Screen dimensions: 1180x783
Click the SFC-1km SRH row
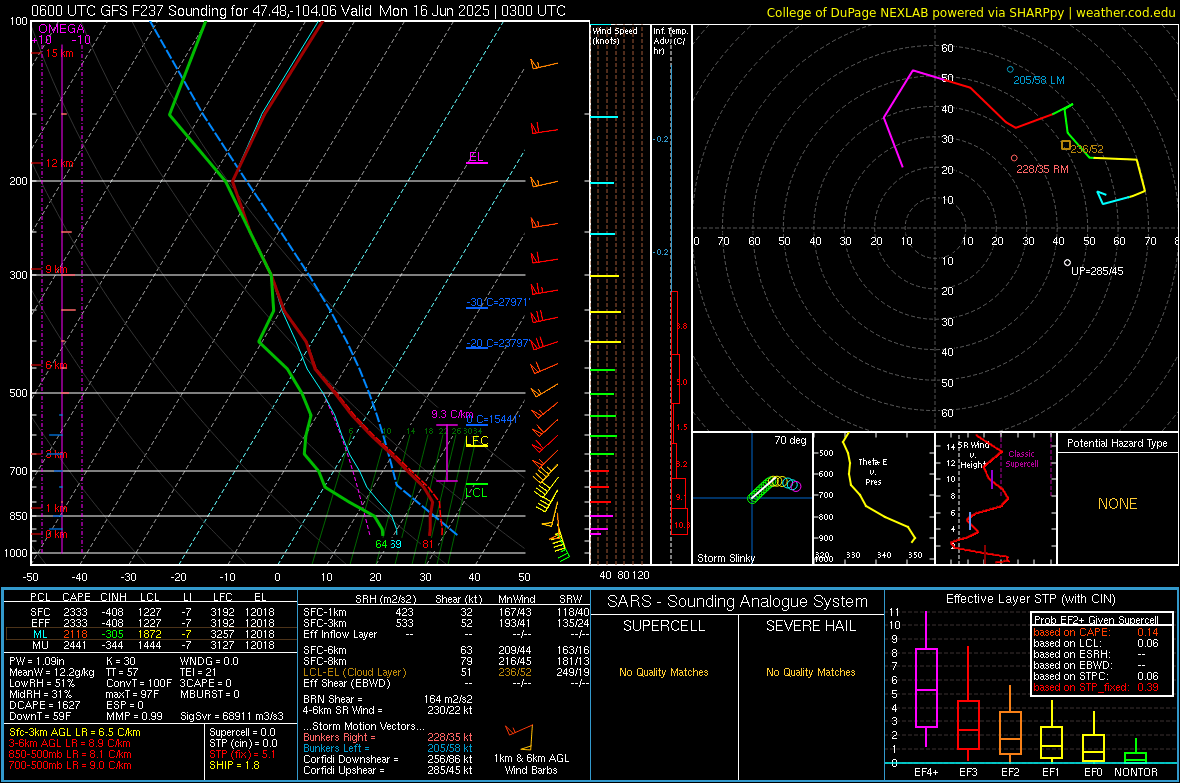(x=446, y=612)
